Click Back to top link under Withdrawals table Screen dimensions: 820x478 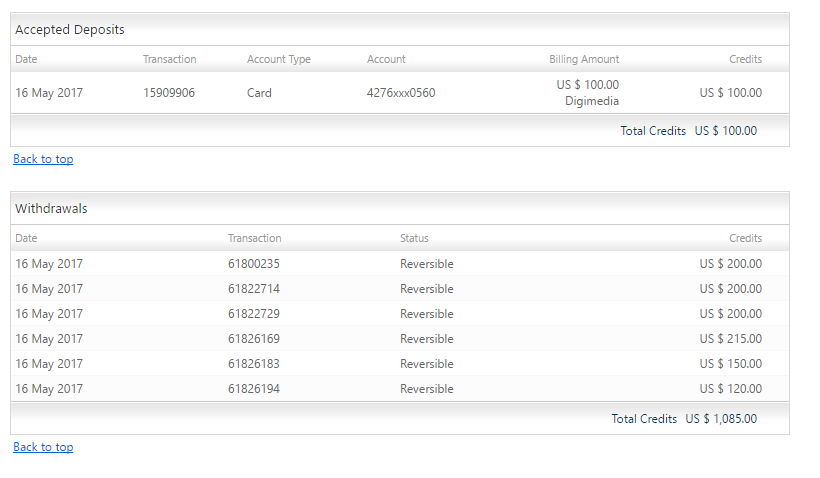point(43,447)
